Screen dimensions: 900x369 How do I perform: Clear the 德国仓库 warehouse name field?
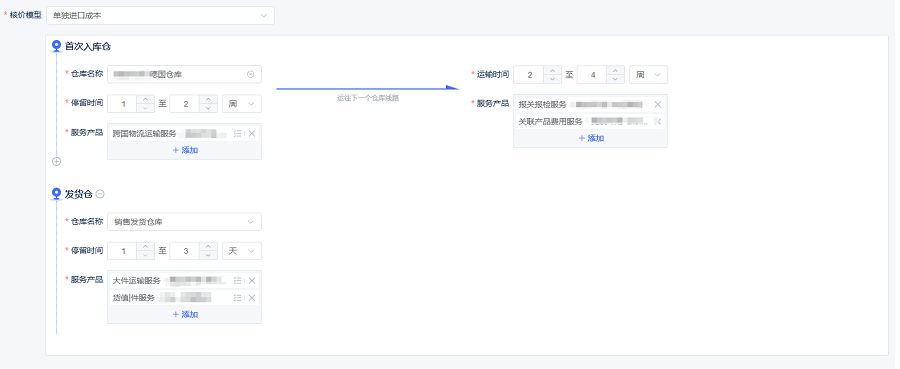250,74
